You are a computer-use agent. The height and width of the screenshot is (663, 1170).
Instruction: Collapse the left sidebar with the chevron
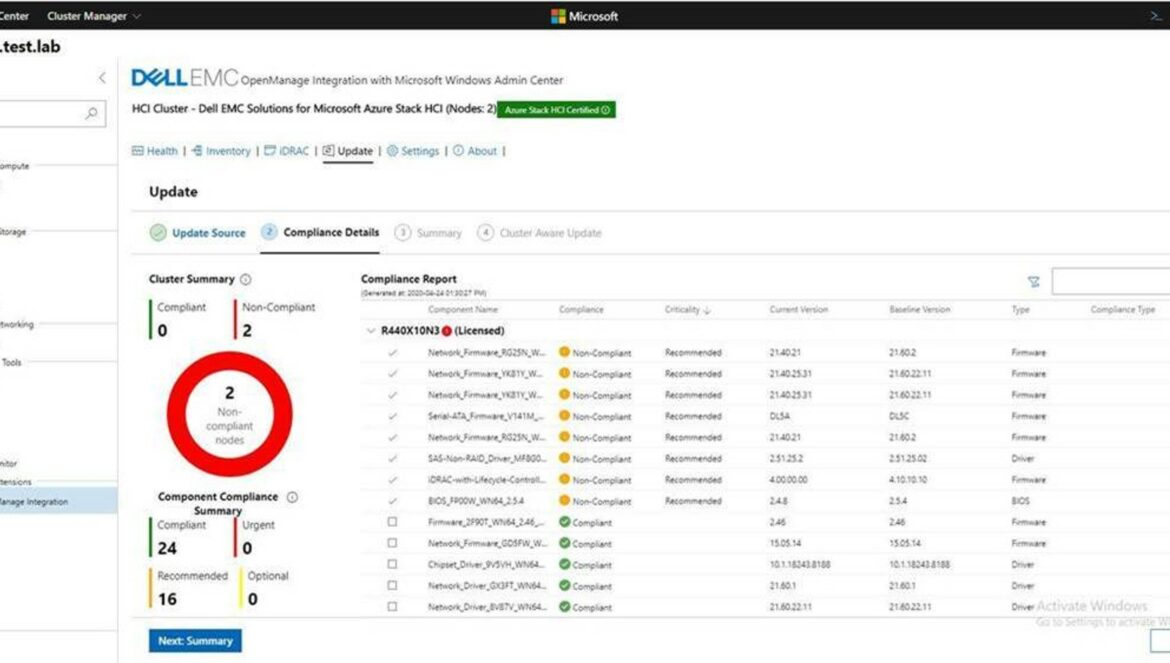(x=102, y=77)
